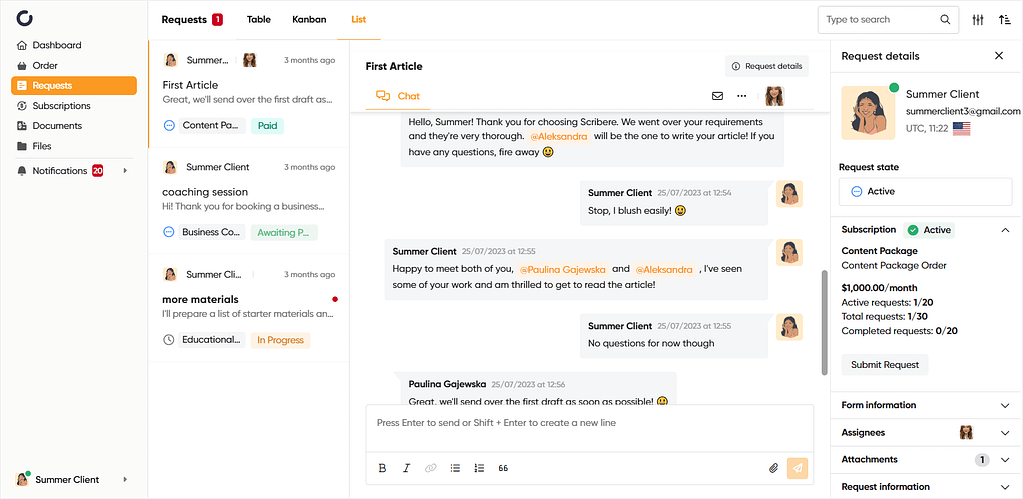Viewport: 1023px width, 499px height.
Task: Close the Request details panel
Action: (x=999, y=56)
